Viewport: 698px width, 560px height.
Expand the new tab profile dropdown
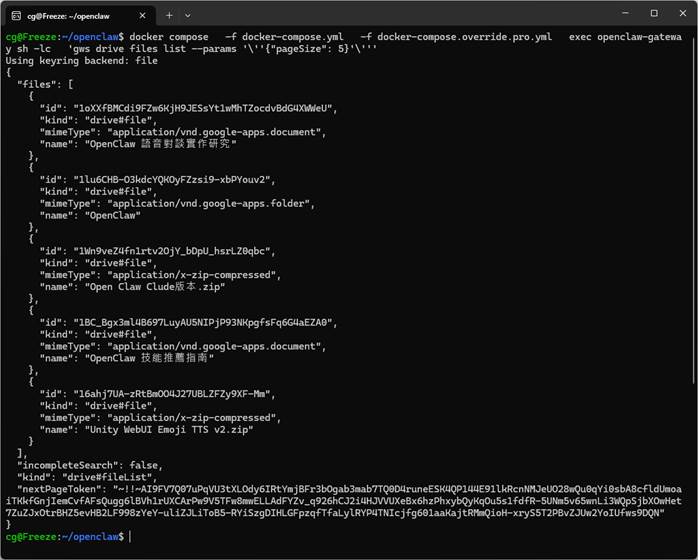188,15
